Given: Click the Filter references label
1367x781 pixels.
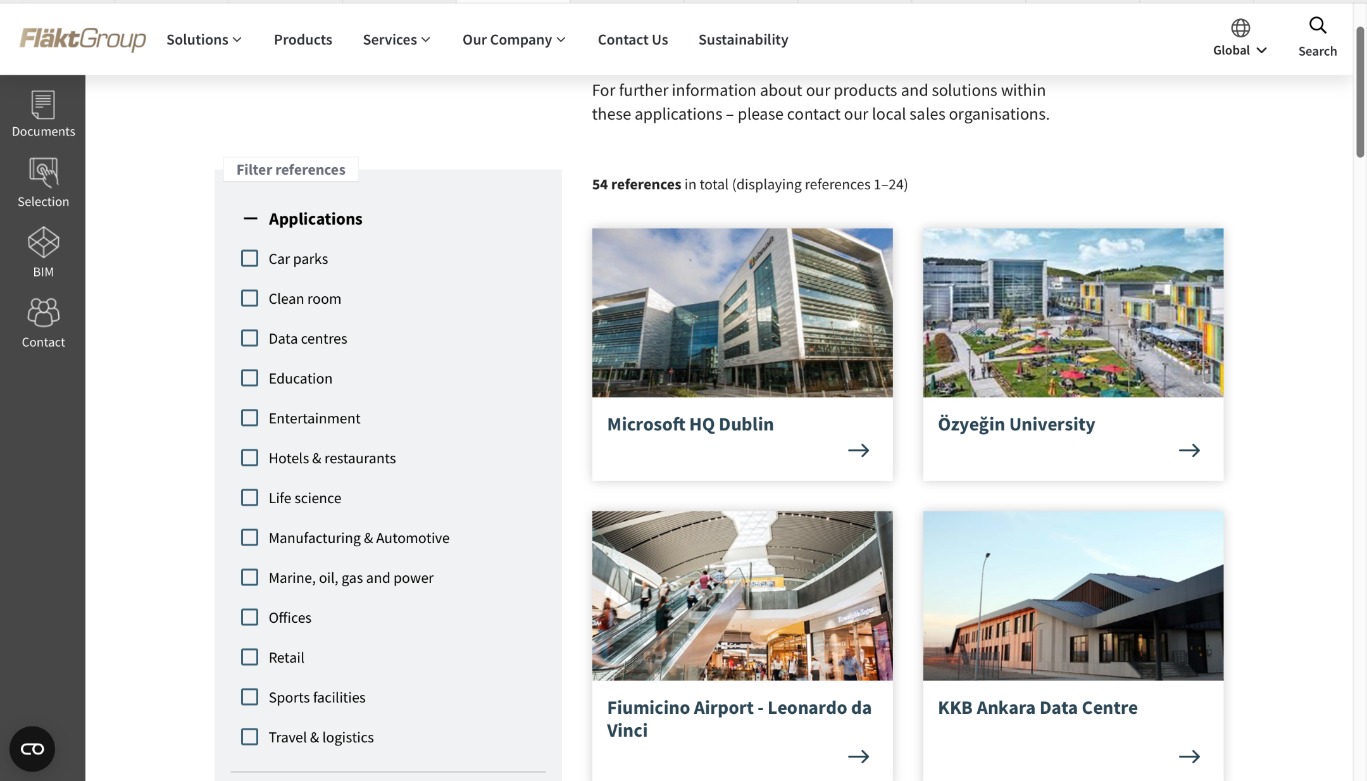Looking at the screenshot, I should coord(291,170).
